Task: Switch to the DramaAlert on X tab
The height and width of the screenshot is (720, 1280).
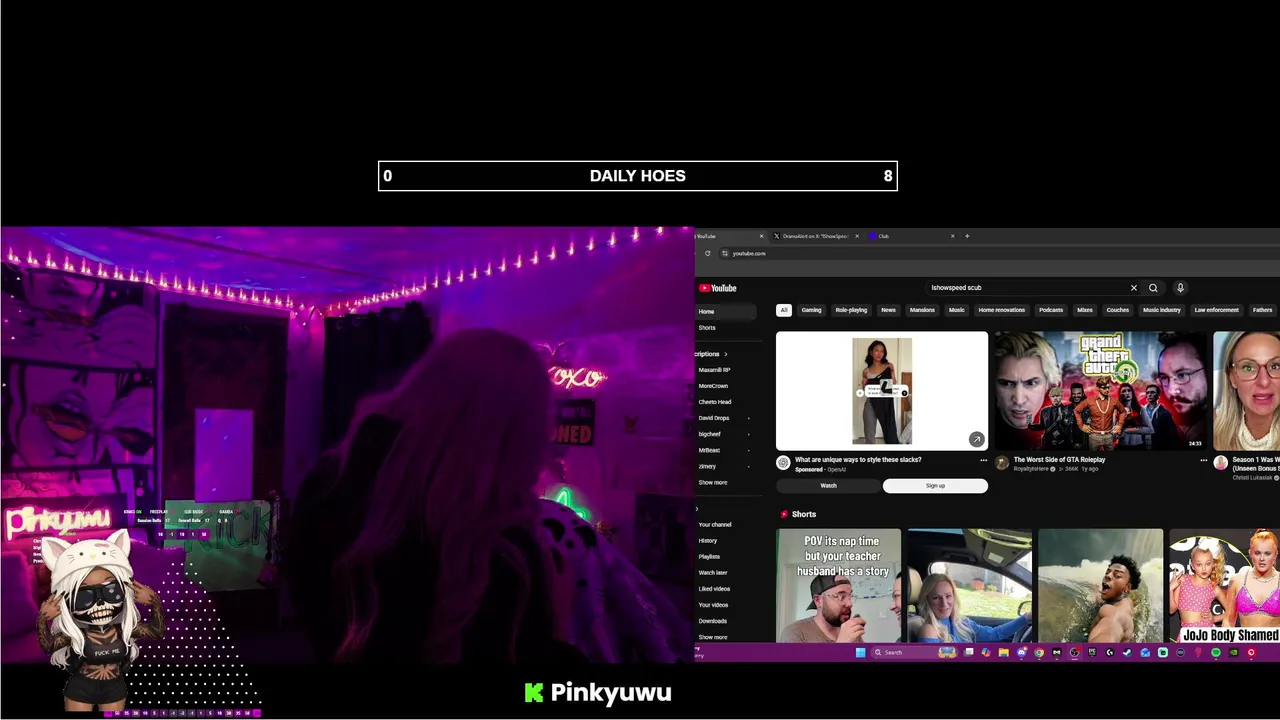Action: [814, 236]
